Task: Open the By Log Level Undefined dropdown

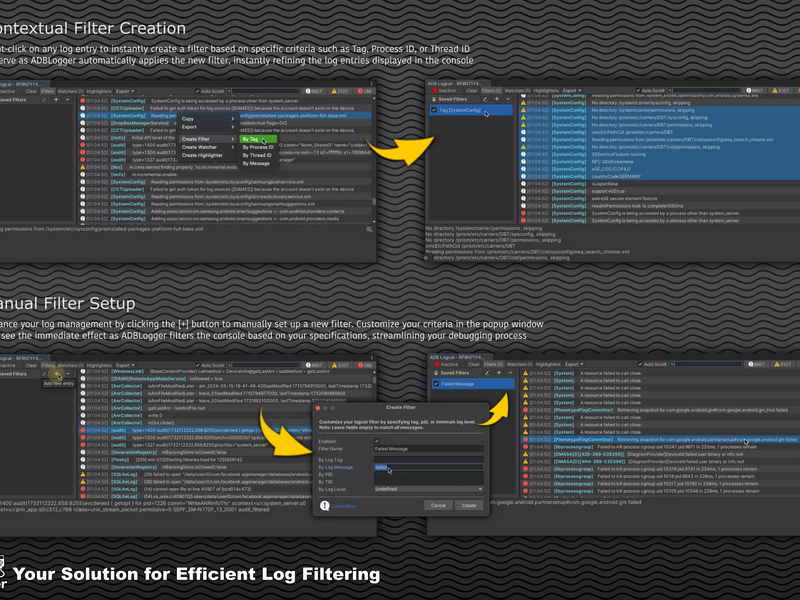Action: pyautogui.click(x=429, y=489)
